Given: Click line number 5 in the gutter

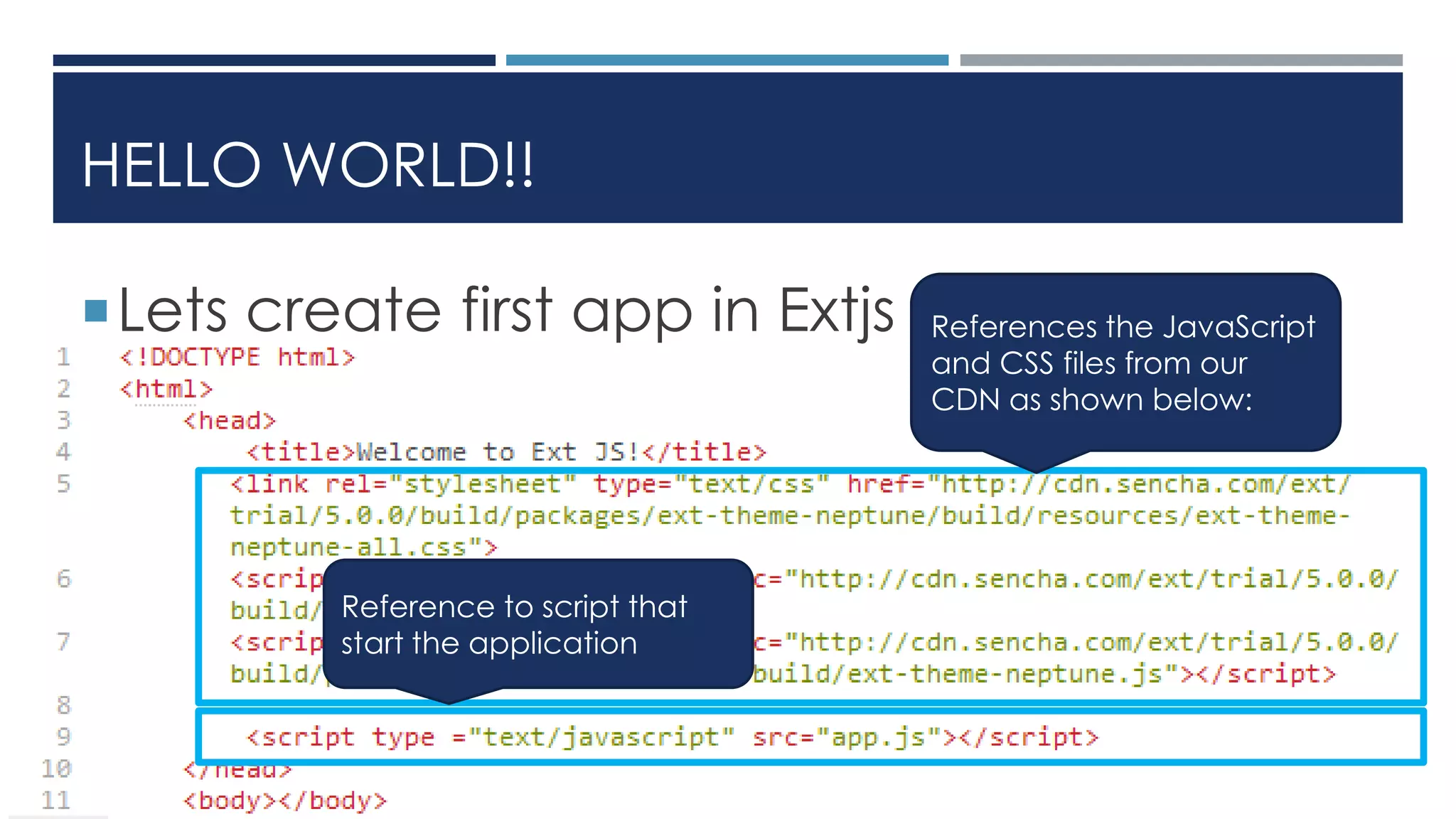Looking at the screenshot, I should [x=64, y=484].
